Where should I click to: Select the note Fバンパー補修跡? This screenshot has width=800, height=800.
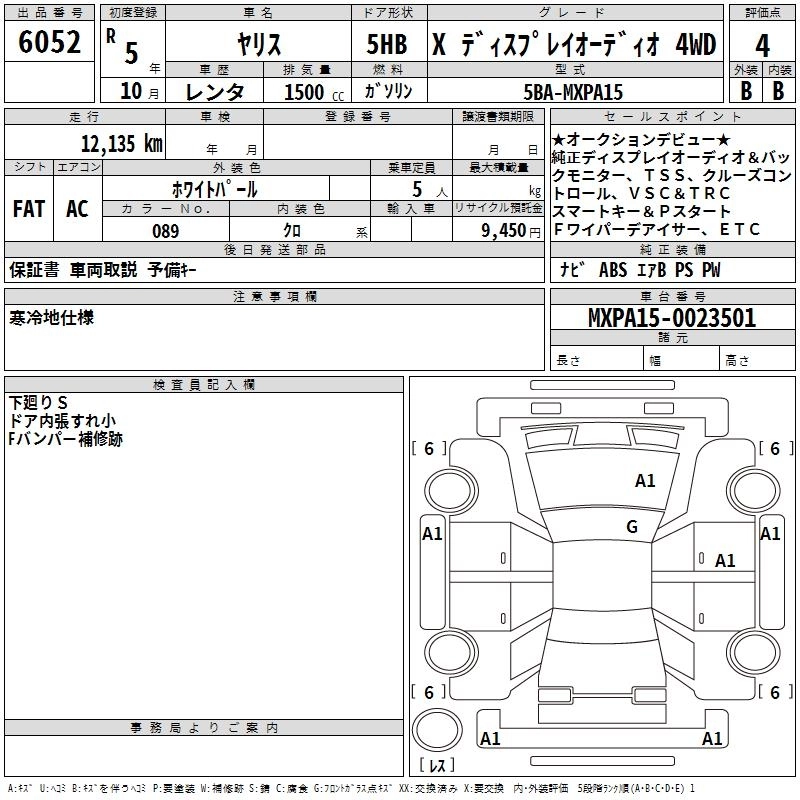[x=66, y=439]
